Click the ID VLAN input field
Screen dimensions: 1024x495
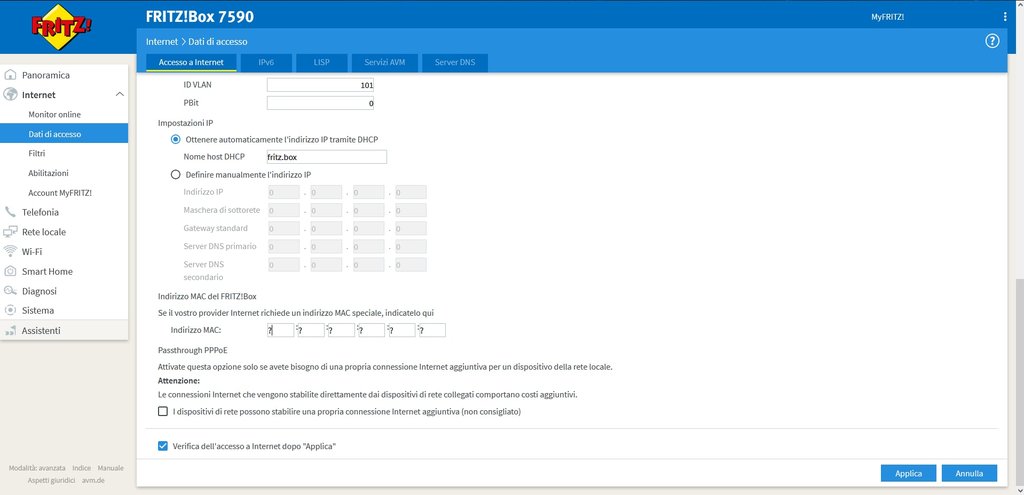click(321, 85)
